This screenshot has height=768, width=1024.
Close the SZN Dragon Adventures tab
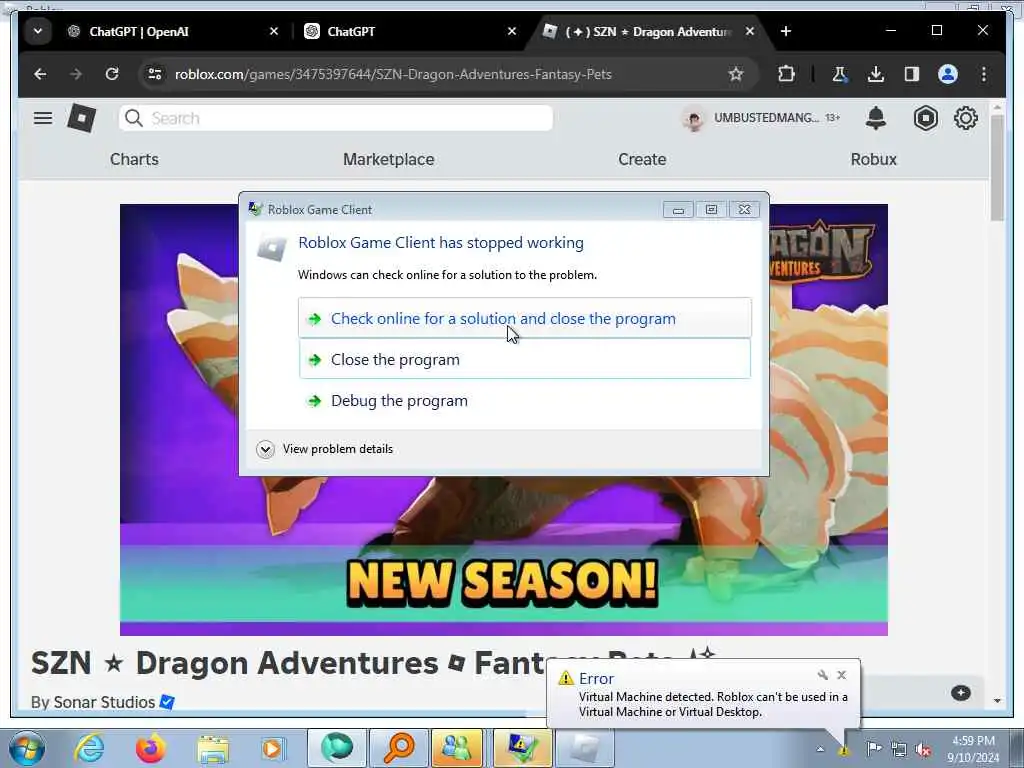pos(750,31)
